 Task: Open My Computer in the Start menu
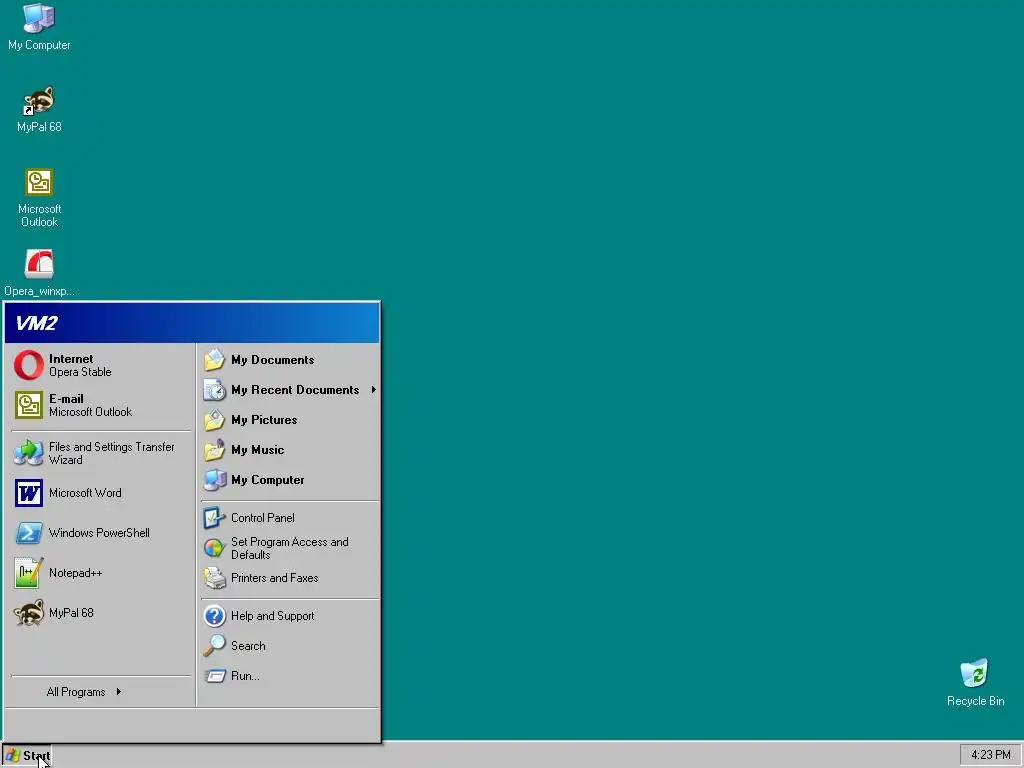289,480
